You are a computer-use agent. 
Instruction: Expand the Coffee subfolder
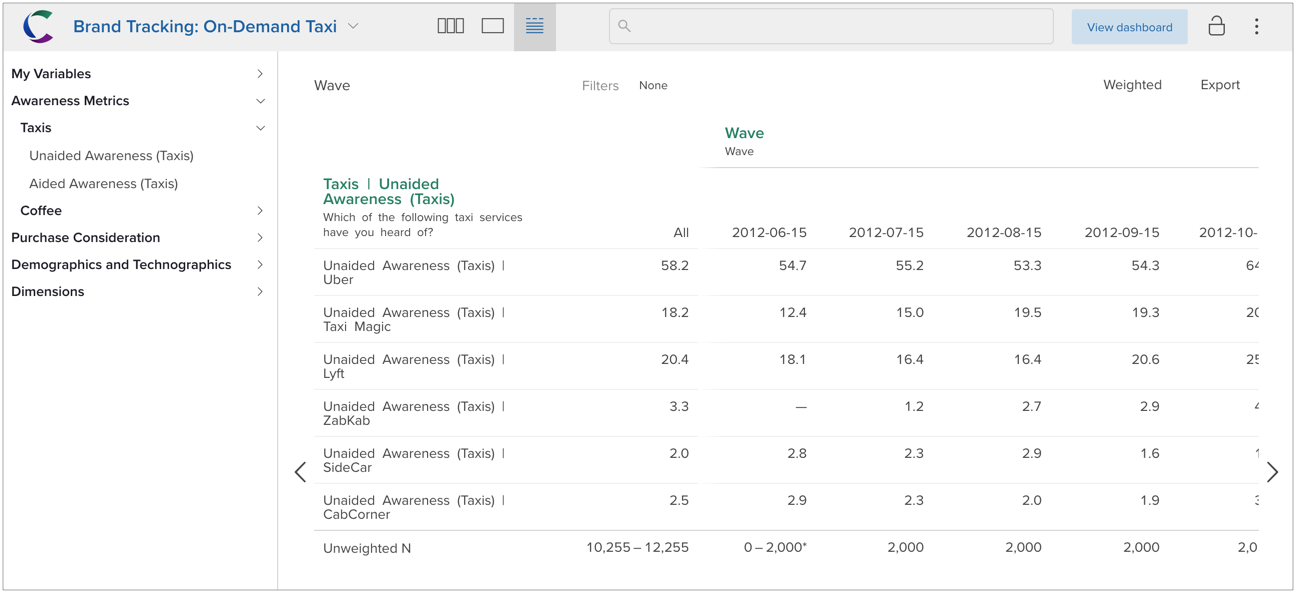260,211
